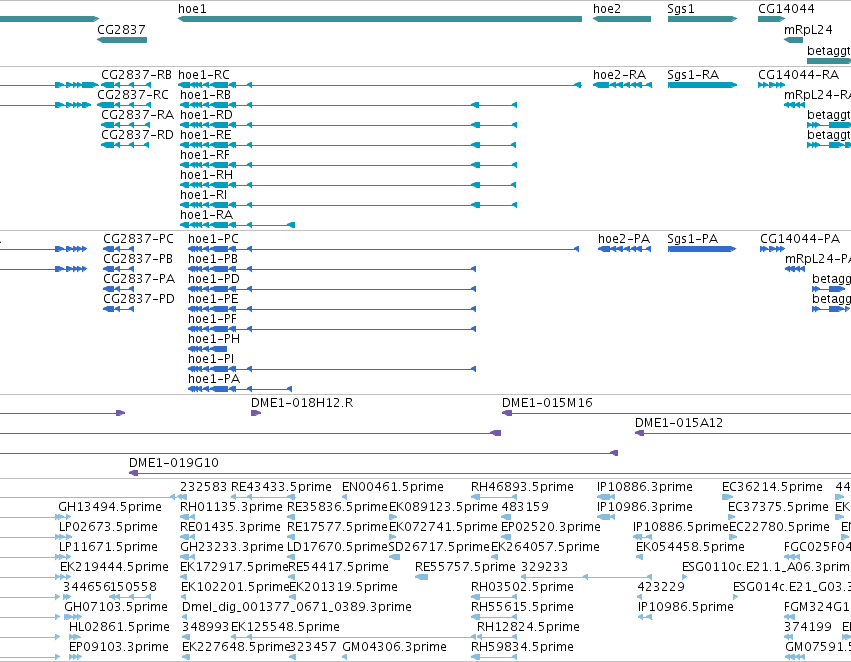
Task: Select EST EN00461.5prime
Action: pos(393,487)
